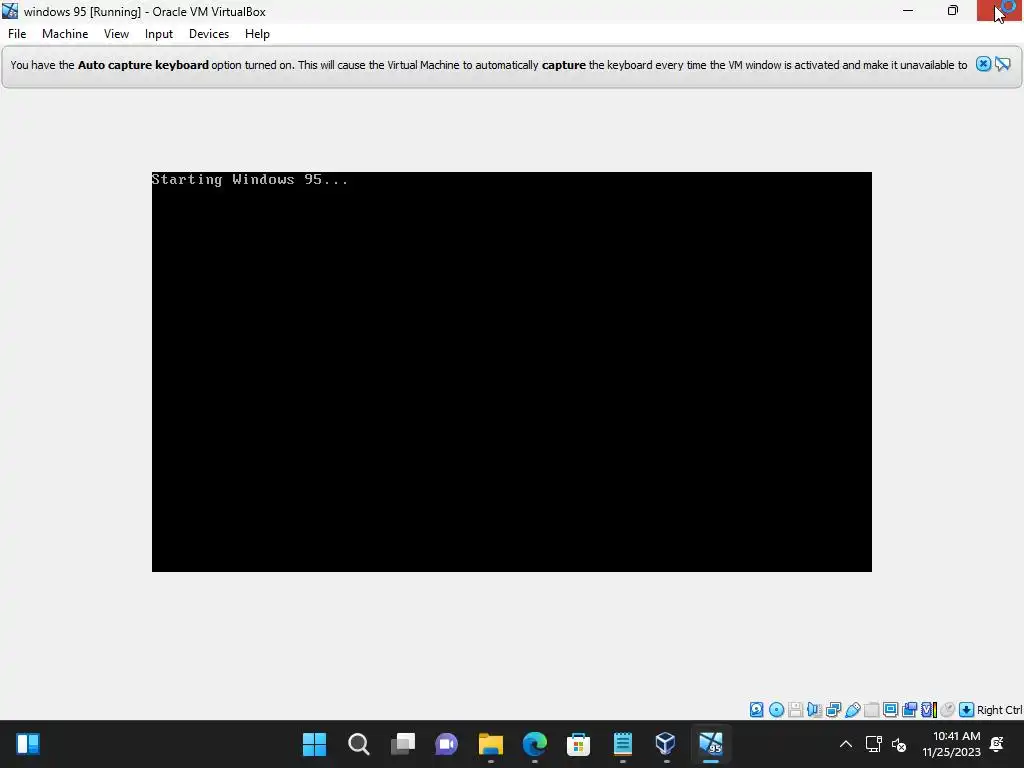Click the optical disk indicator in status bar
This screenshot has height=768, width=1024.
pyautogui.click(x=776, y=710)
